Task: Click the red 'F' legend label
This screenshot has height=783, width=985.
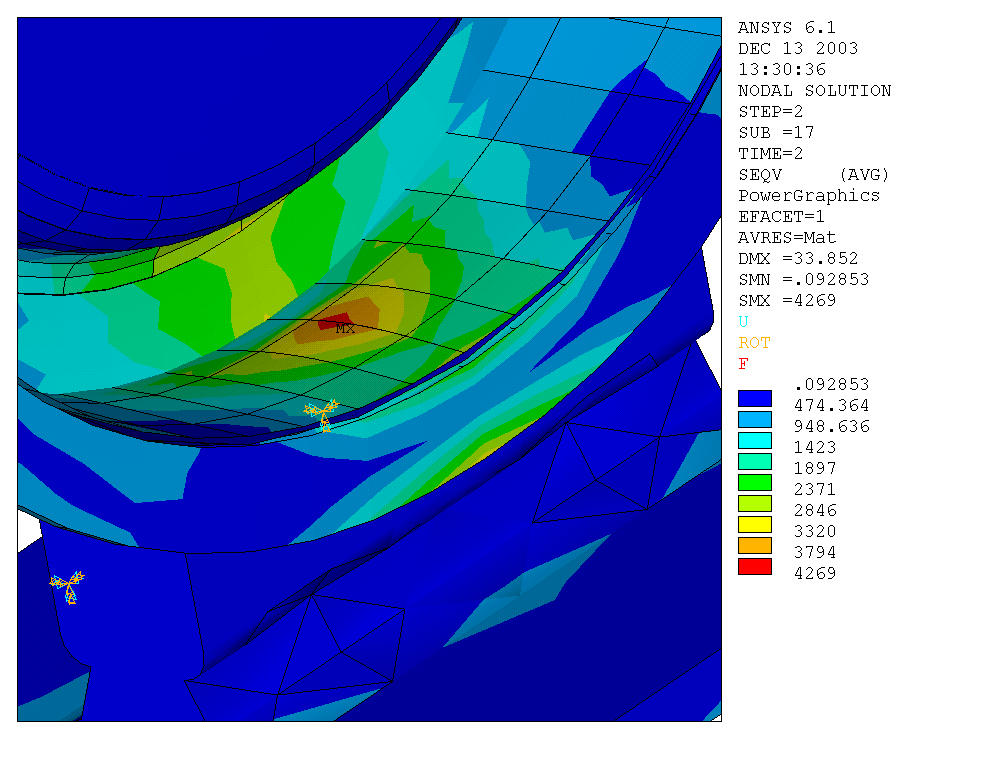Action: point(743,364)
